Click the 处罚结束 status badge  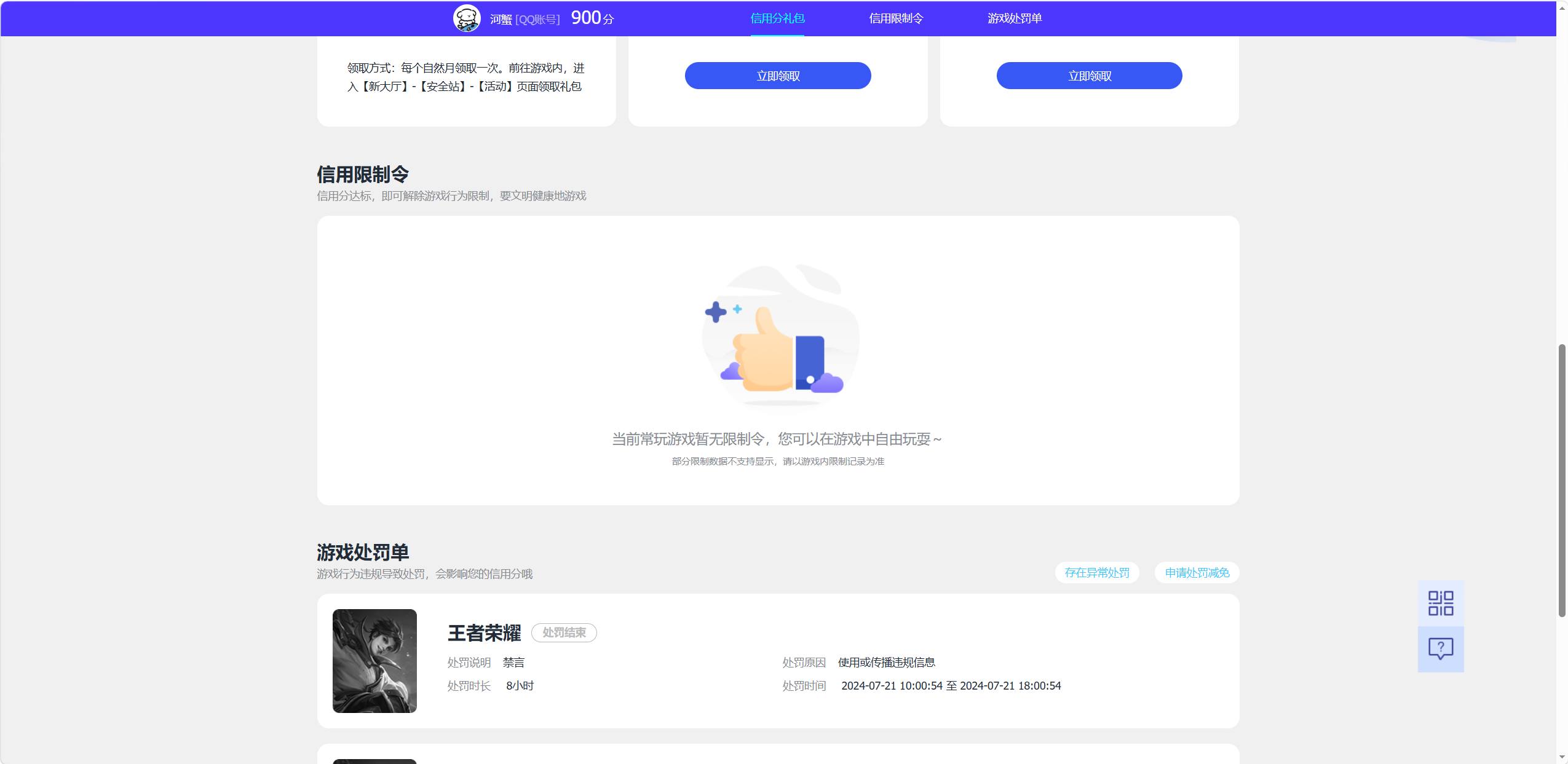(564, 632)
